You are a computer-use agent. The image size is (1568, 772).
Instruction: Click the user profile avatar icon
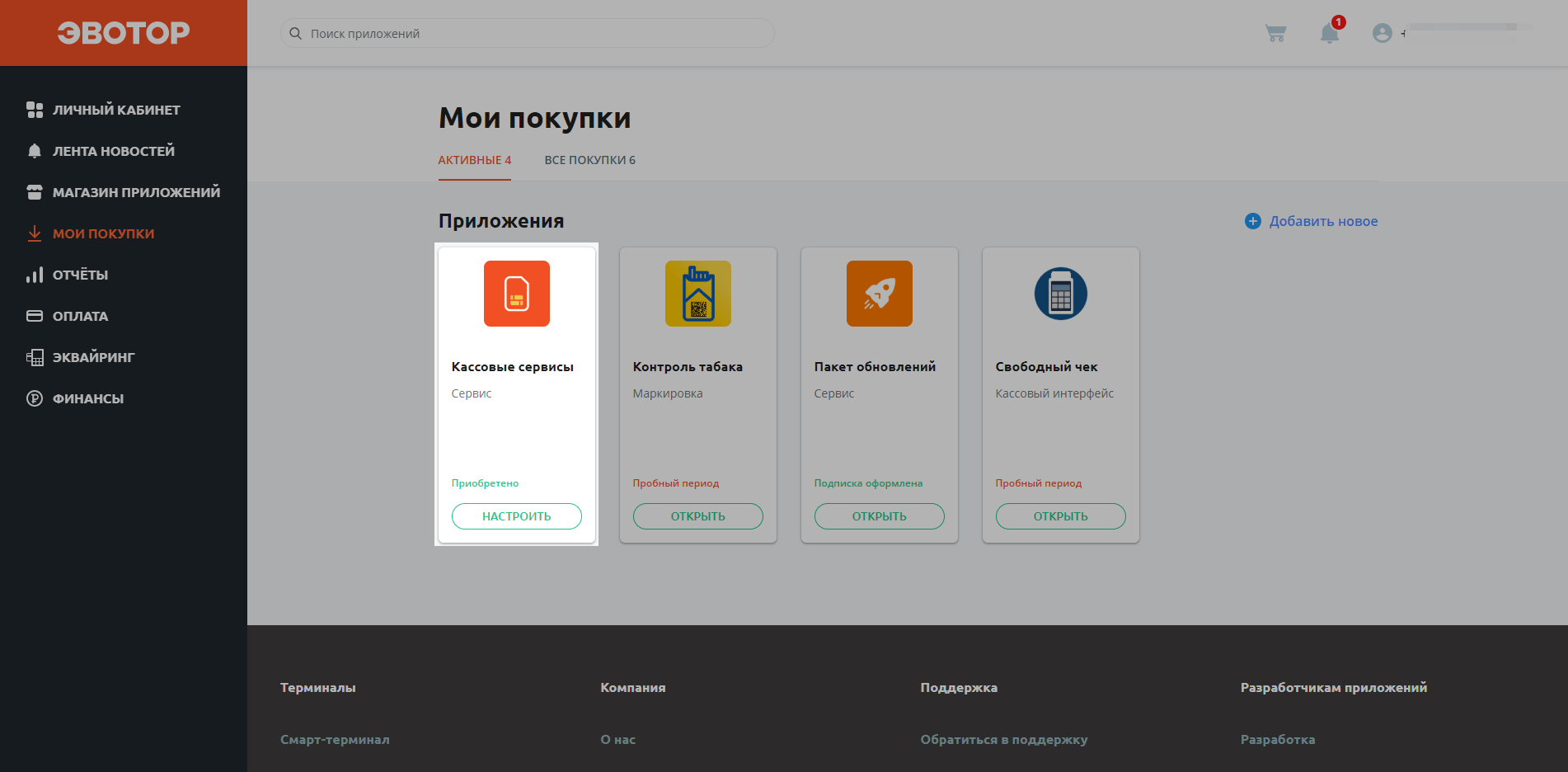pos(1383,33)
